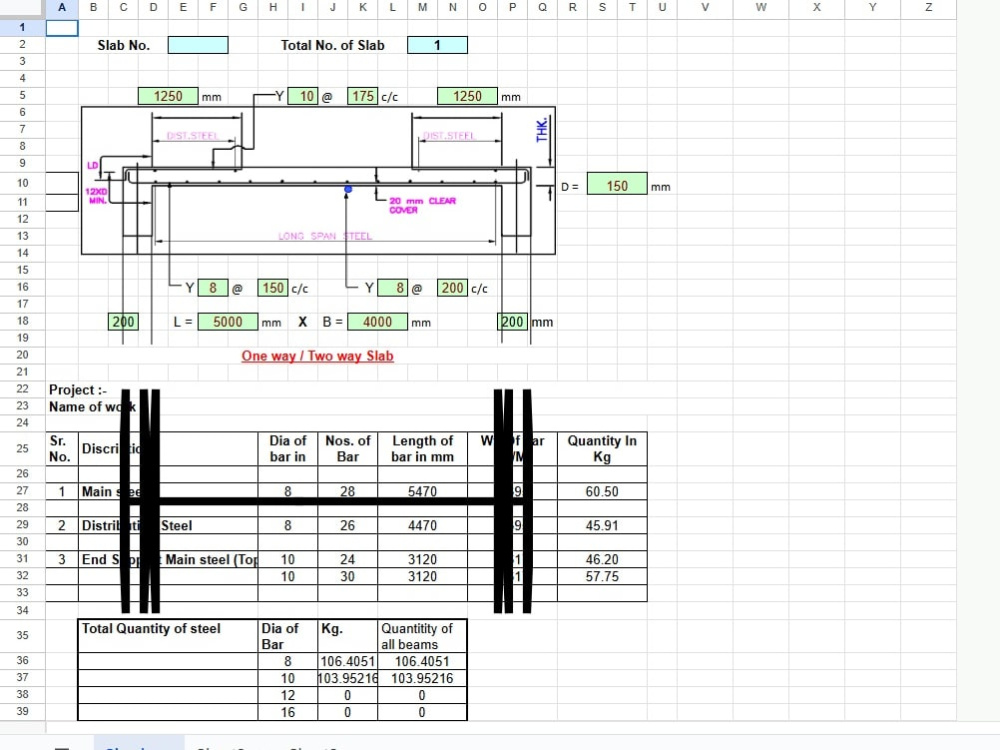Select the bar length value 5470
Viewport: 1000px width, 750px height.
pos(422,491)
